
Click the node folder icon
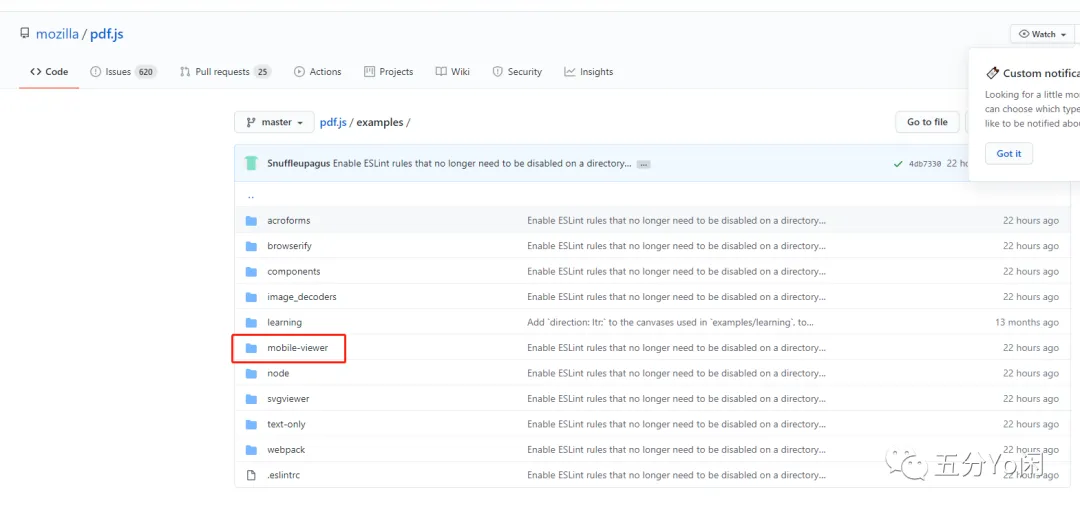pyautogui.click(x=251, y=373)
